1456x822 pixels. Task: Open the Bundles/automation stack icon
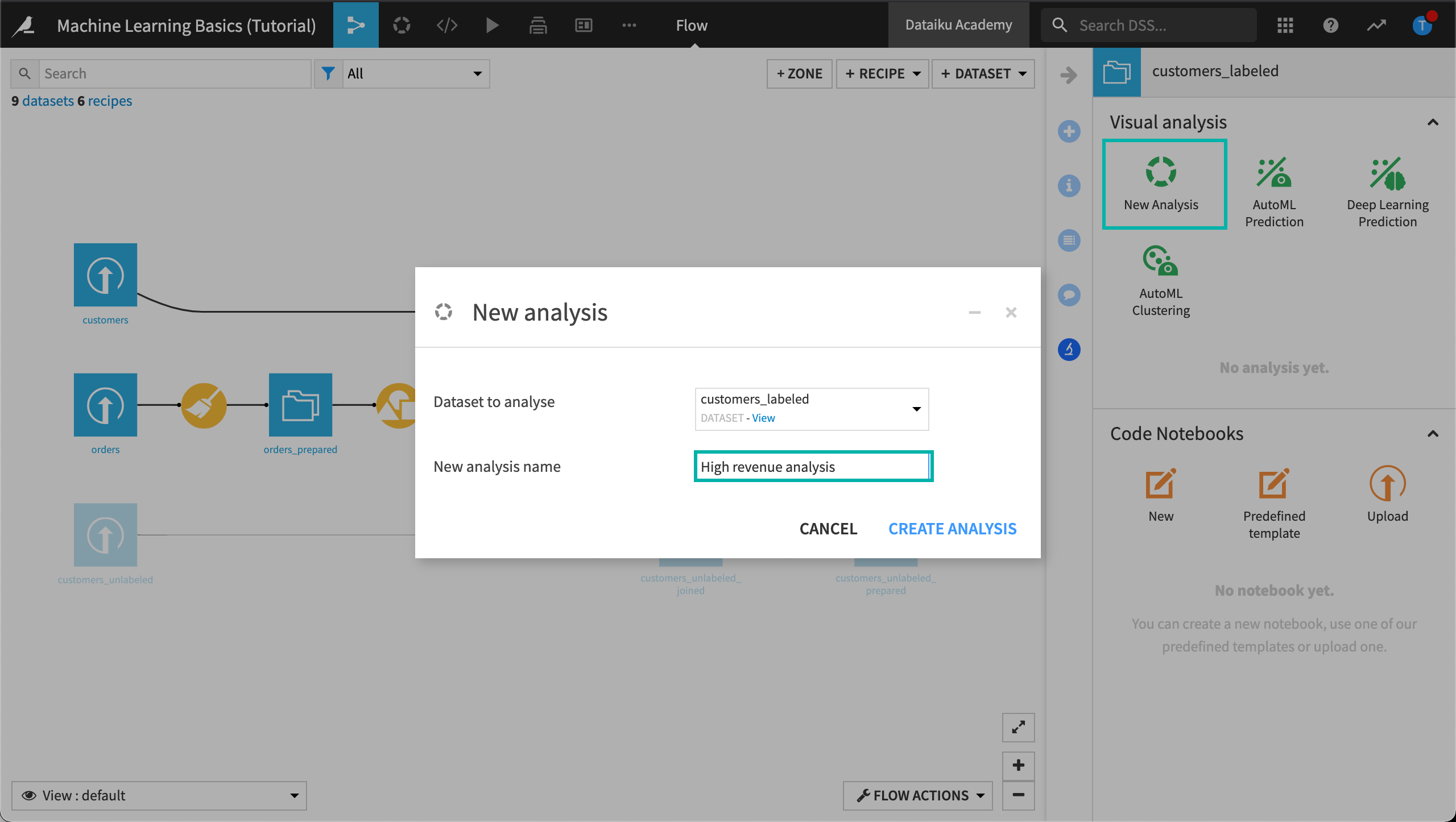click(538, 25)
